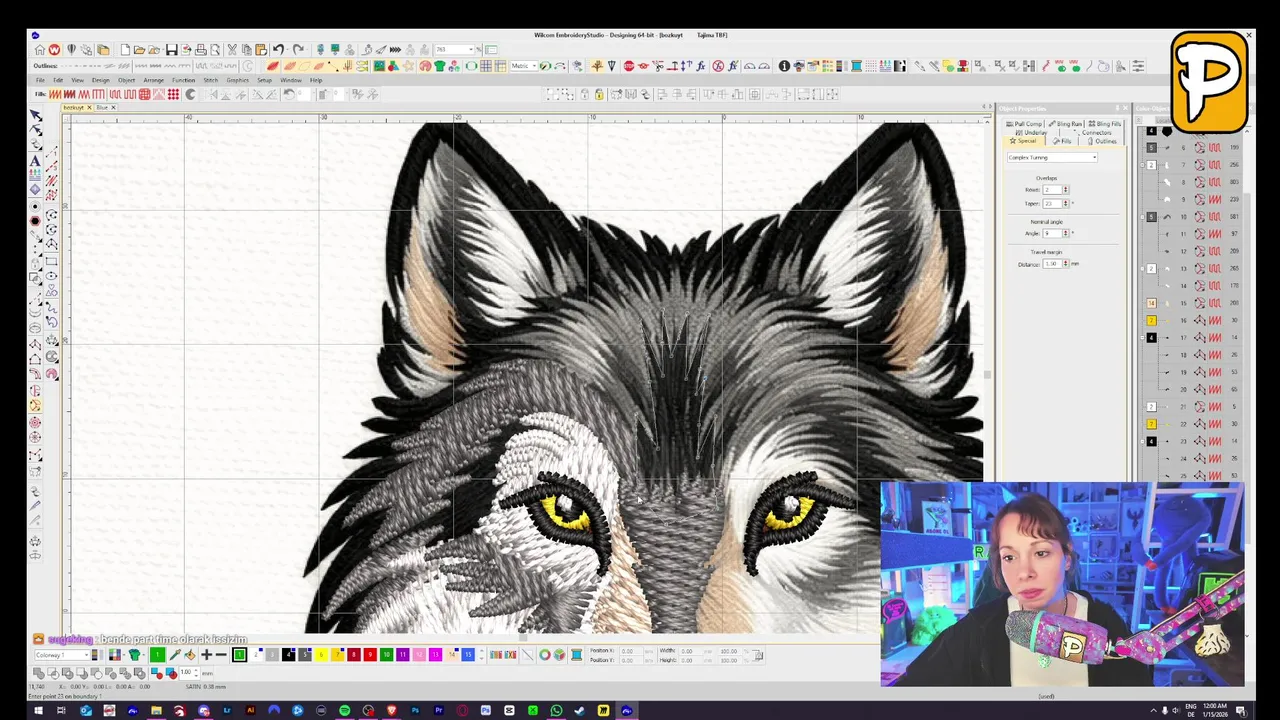
Task: Open the Setup menu
Action: coord(264,80)
